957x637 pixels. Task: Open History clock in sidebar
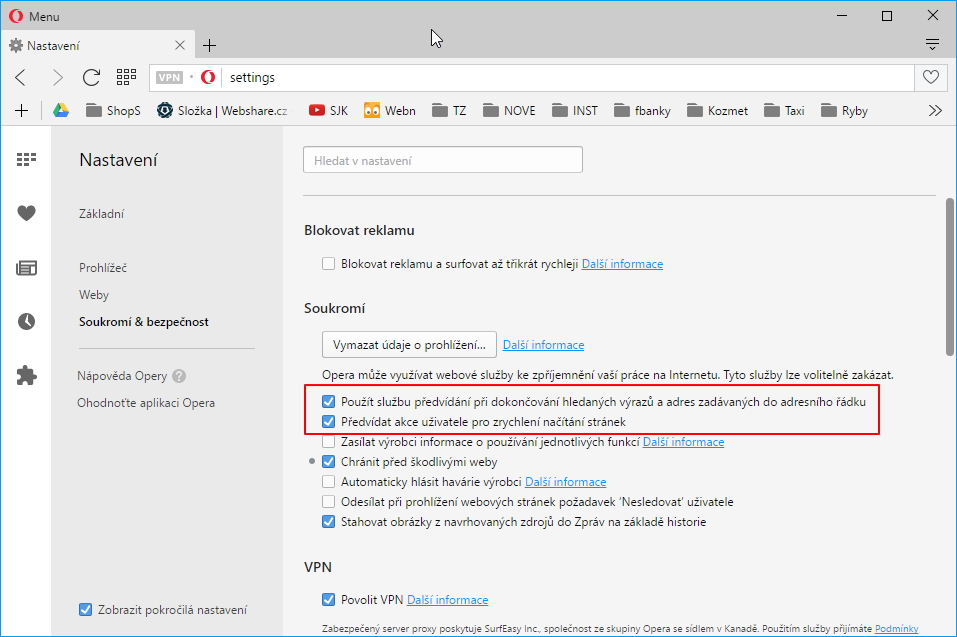(26, 321)
